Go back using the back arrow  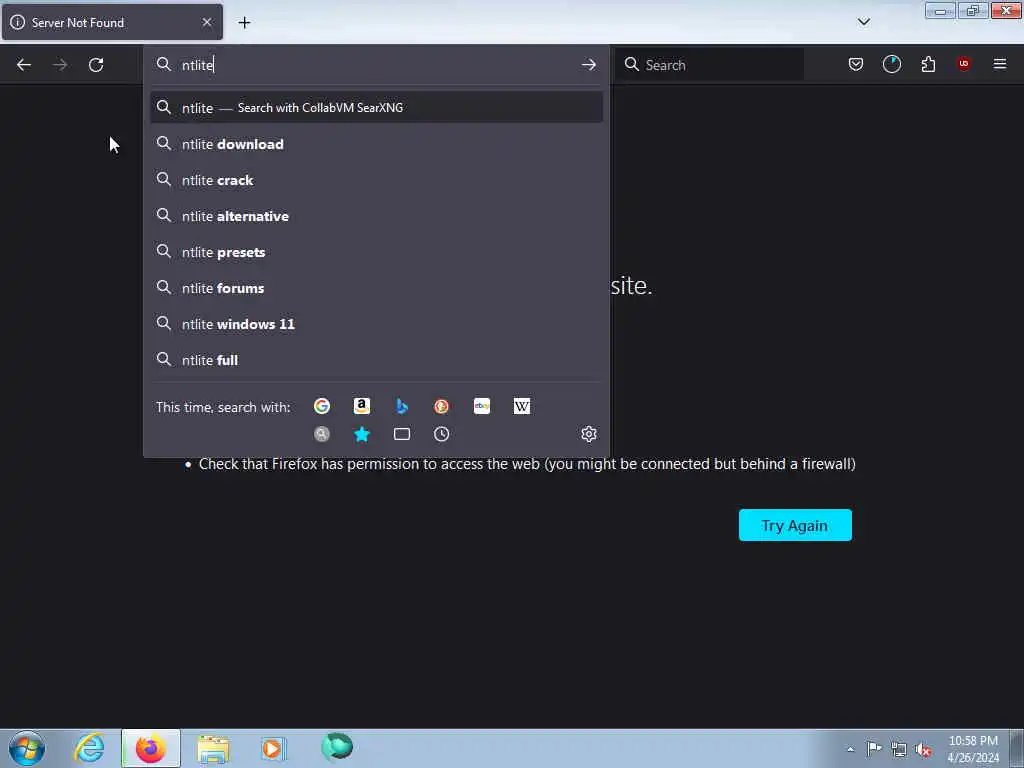click(24, 65)
